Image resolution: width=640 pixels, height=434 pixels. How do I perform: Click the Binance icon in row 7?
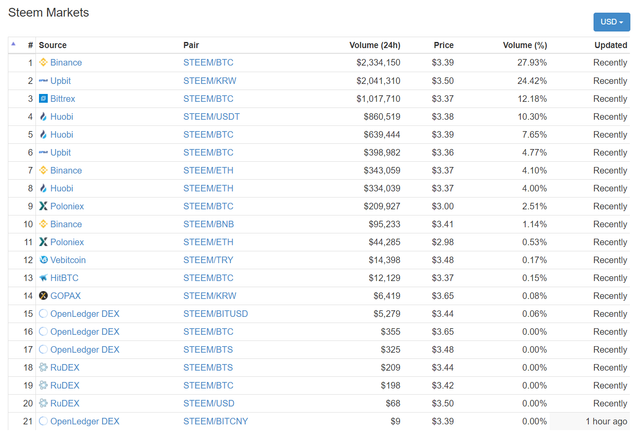(43, 170)
